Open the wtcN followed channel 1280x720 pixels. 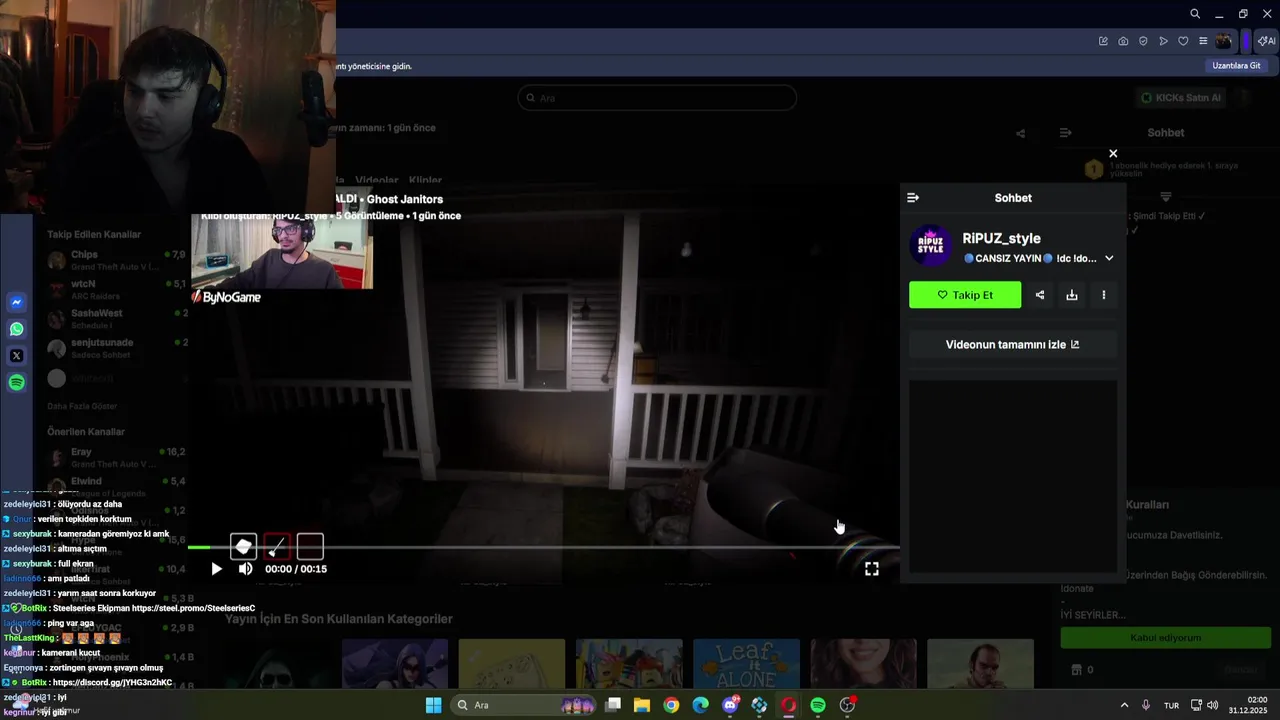coord(117,290)
